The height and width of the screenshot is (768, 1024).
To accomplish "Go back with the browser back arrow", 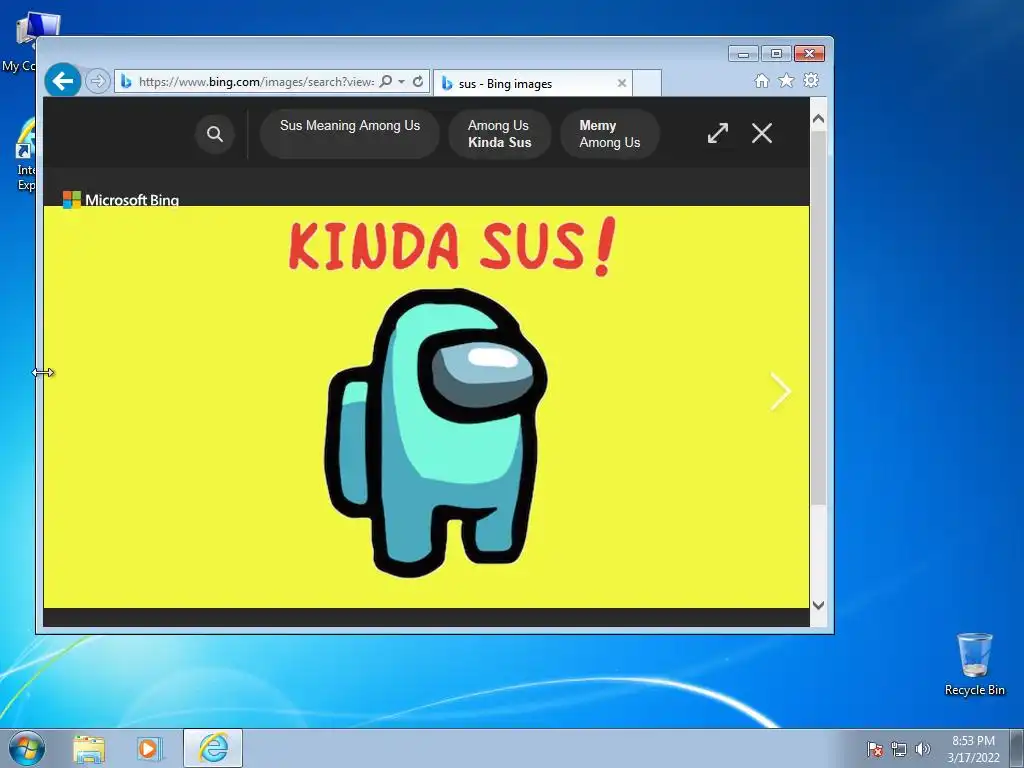I will [63, 81].
